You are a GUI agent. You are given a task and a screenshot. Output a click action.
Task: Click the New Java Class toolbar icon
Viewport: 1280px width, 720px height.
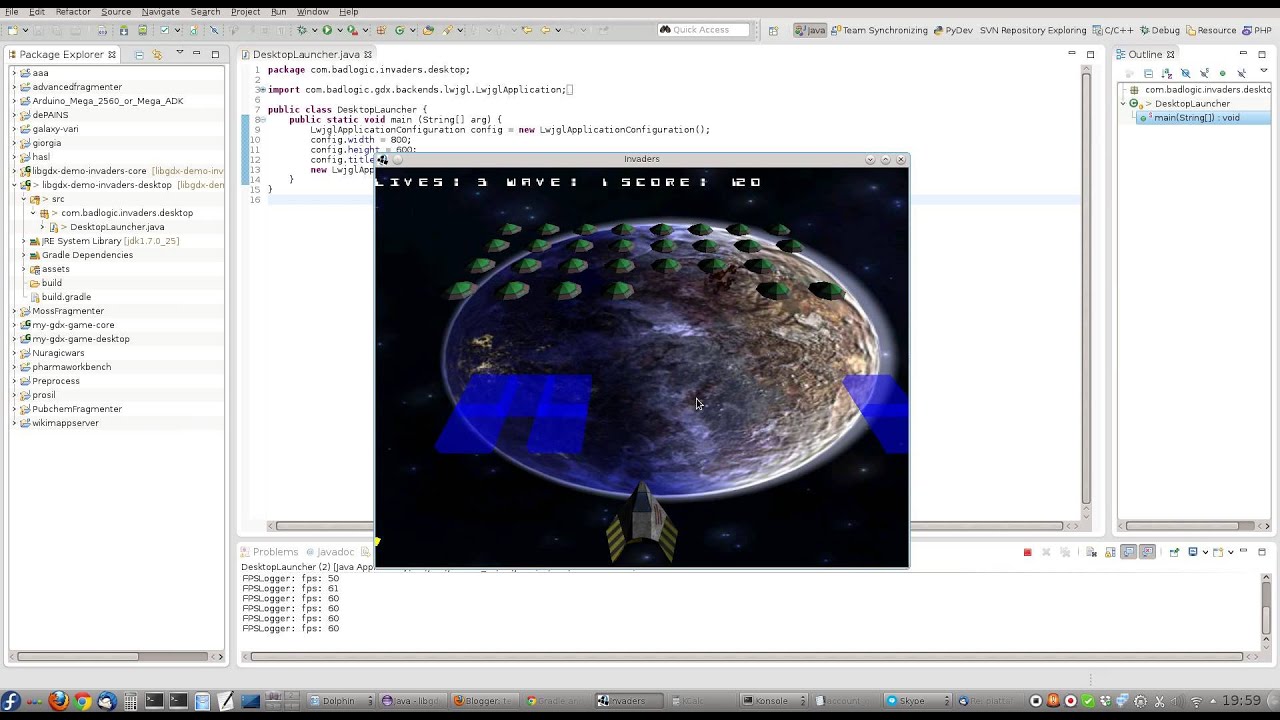pyautogui.click(x=399, y=30)
